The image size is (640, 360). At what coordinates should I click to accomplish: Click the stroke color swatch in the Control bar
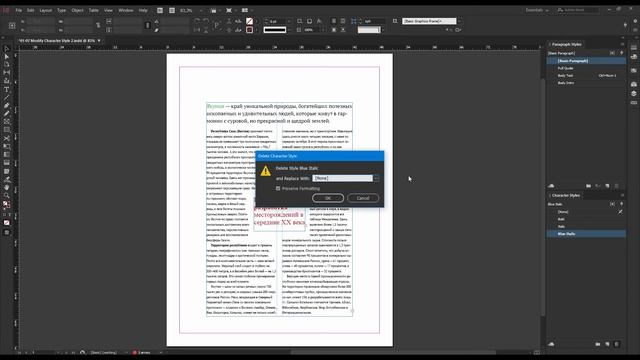pos(249,30)
